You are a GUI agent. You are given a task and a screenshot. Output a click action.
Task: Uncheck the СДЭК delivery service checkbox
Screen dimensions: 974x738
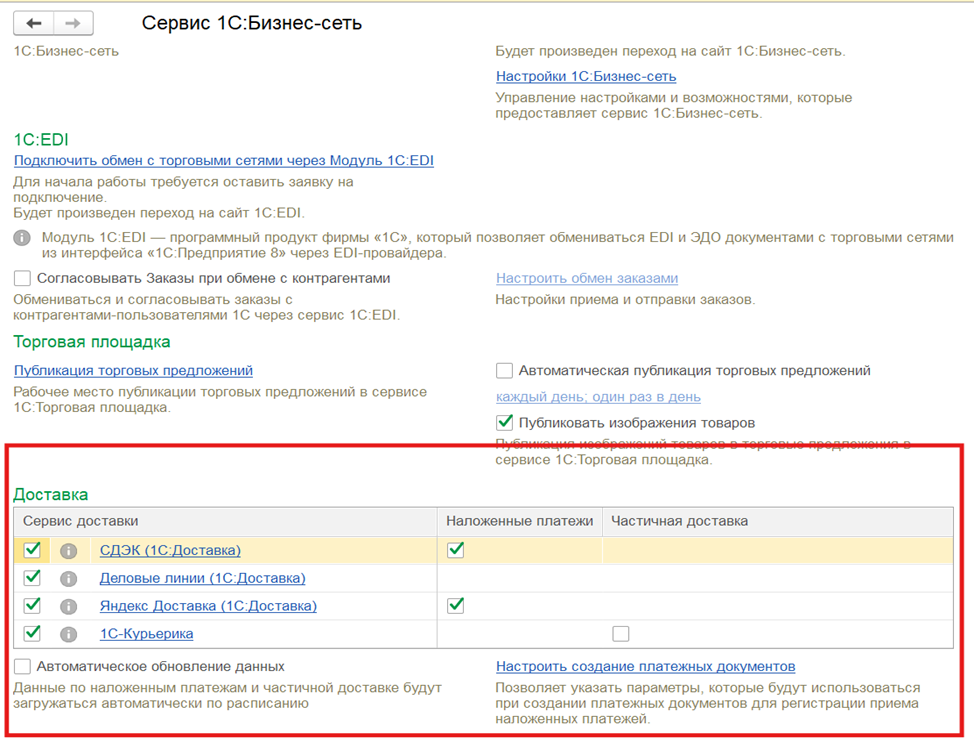coord(32,550)
